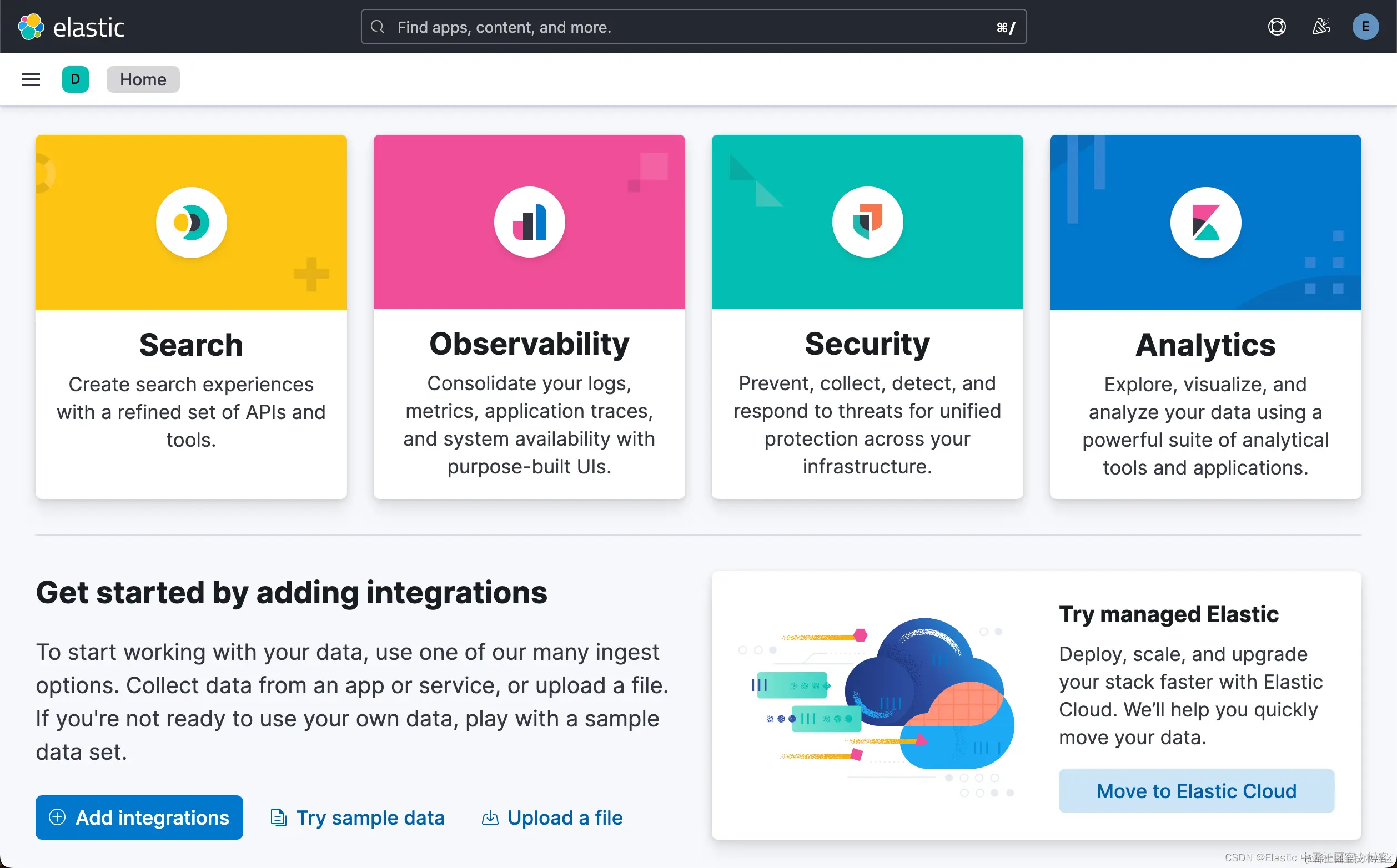This screenshot has width=1397, height=868.
Task: Open the Observability card title
Action: click(x=529, y=344)
